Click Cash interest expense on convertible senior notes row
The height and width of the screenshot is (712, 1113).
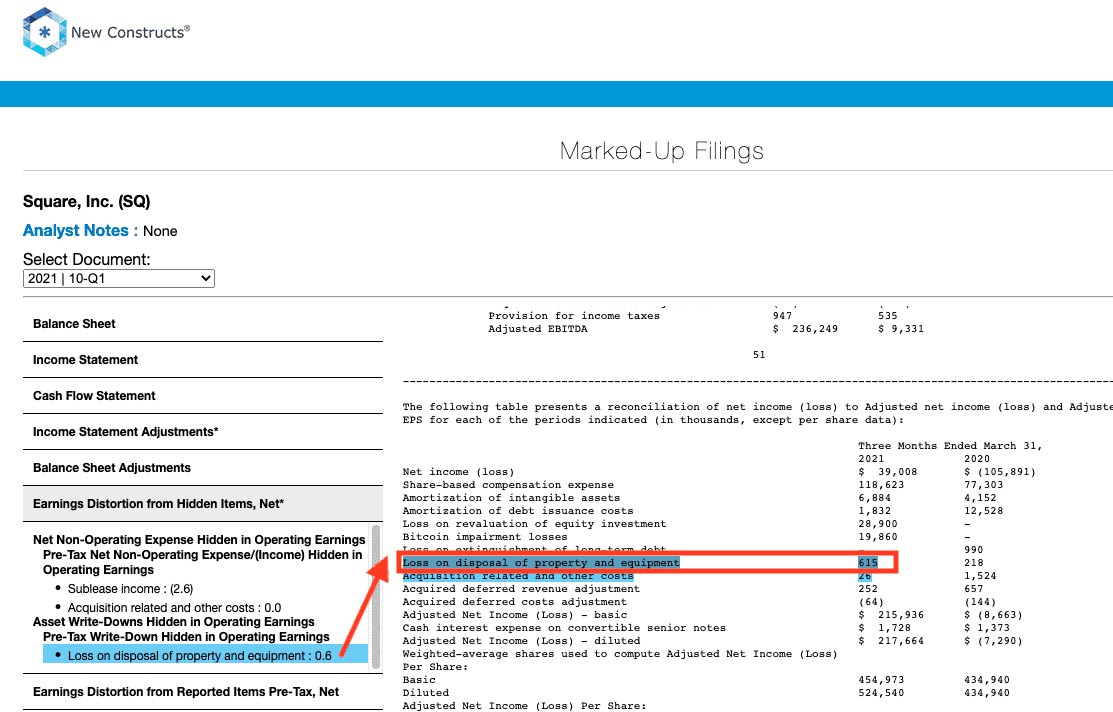pyautogui.click(x=564, y=628)
